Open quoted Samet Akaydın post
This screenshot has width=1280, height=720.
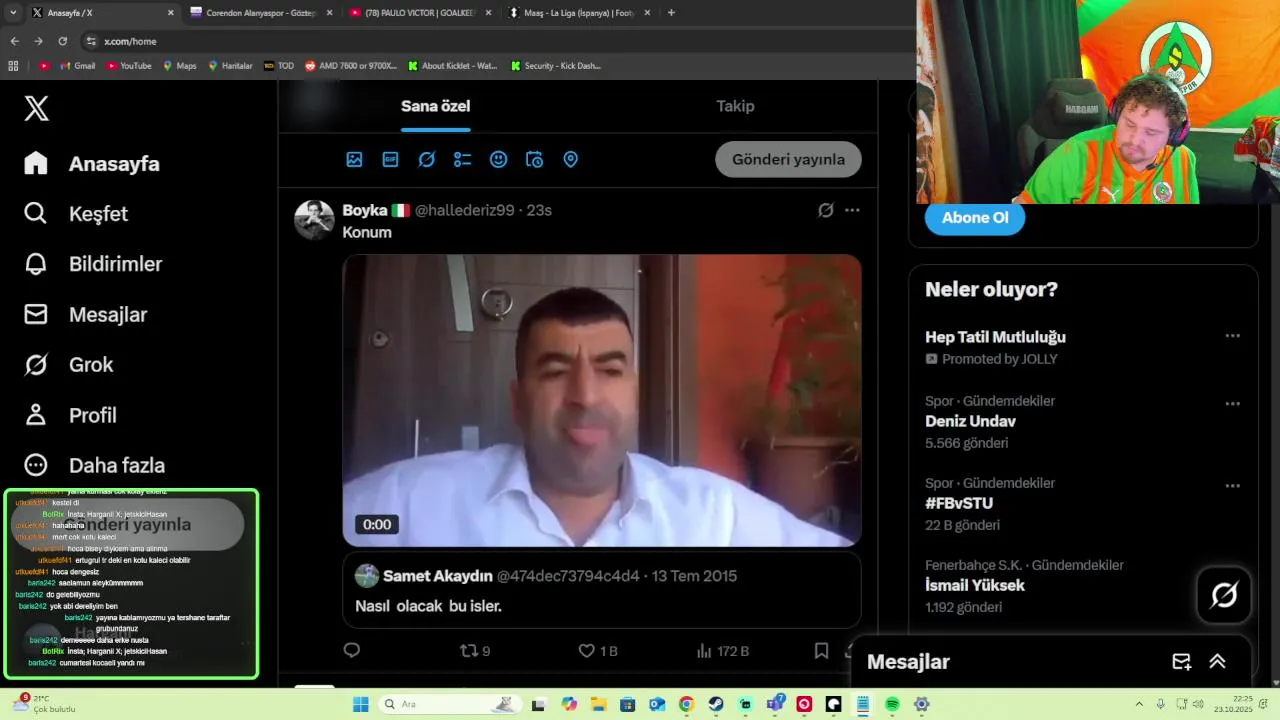tap(602, 590)
